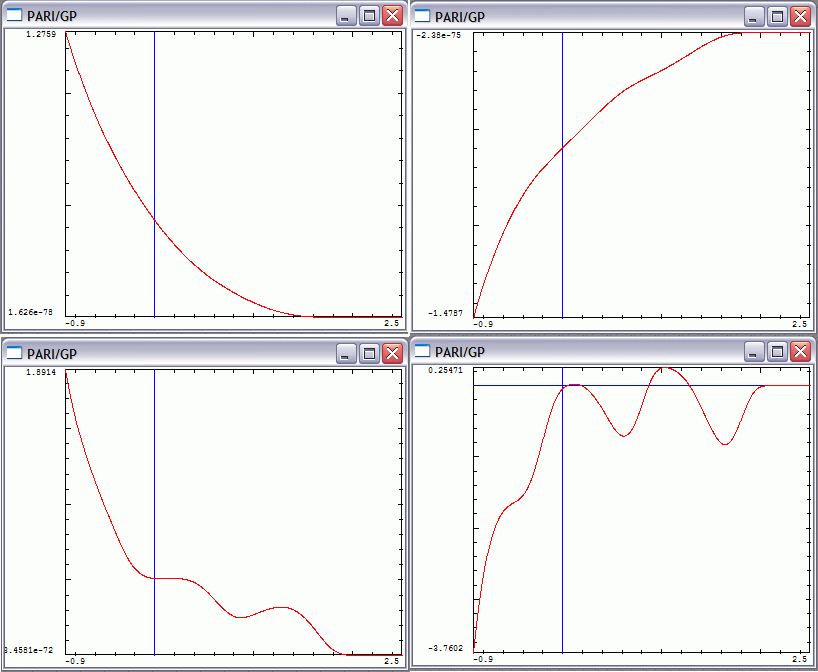
Task: Click the 2.5 axis label in the -1.4787 plot
Action: pos(799,325)
